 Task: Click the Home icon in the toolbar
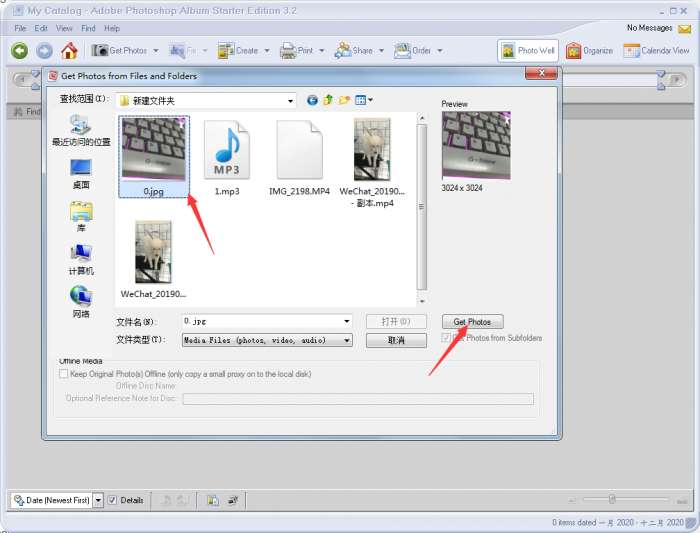point(69,51)
